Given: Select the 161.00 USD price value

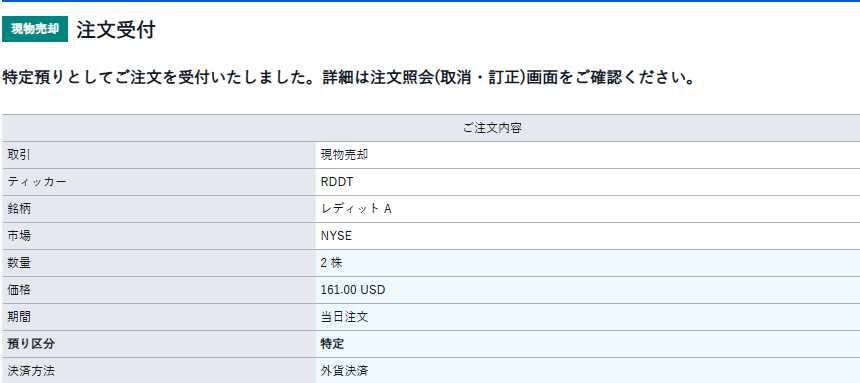Looking at the screenshot, I should pyautogui.click(x=353, y=290).
